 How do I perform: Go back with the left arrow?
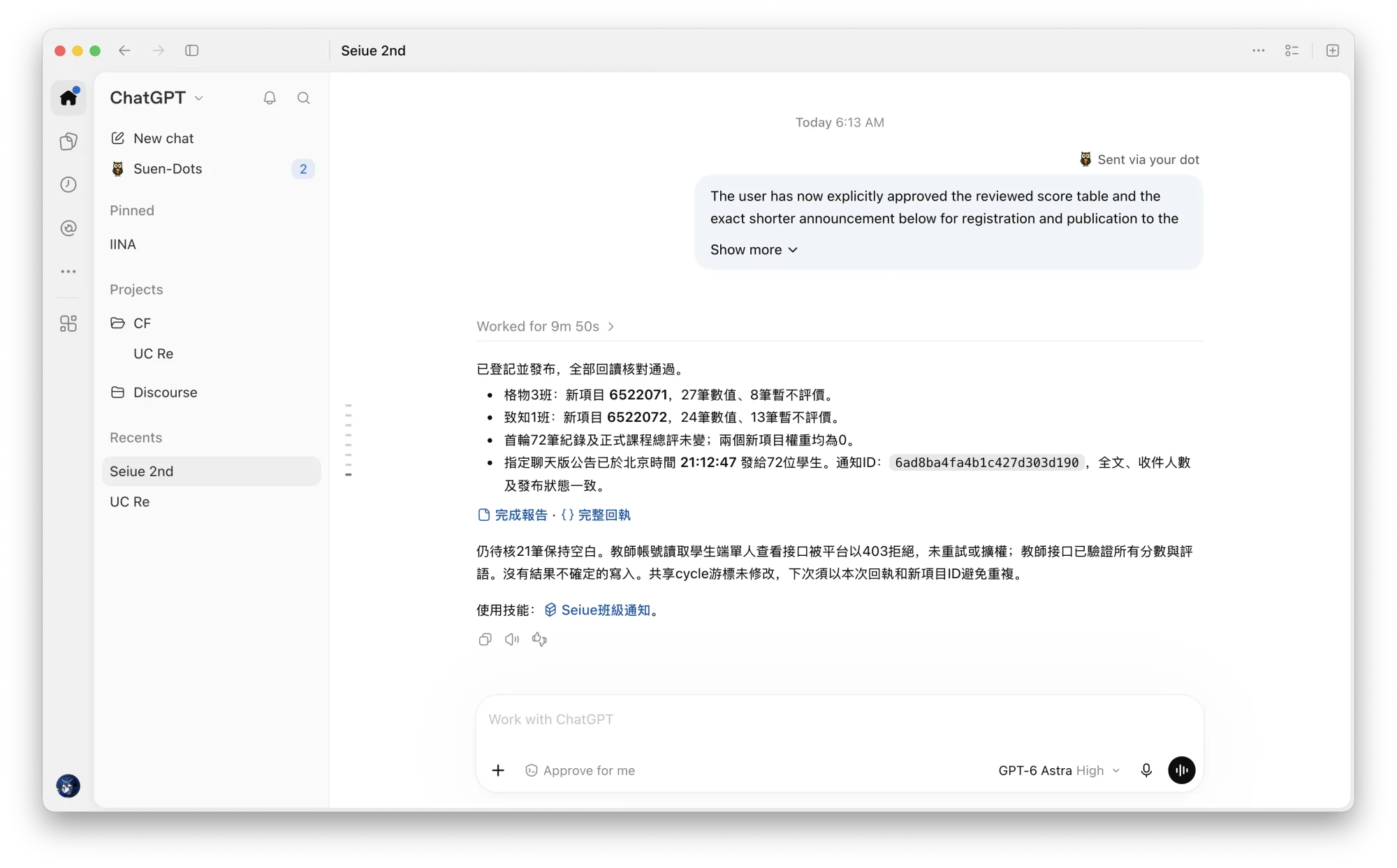124,50
